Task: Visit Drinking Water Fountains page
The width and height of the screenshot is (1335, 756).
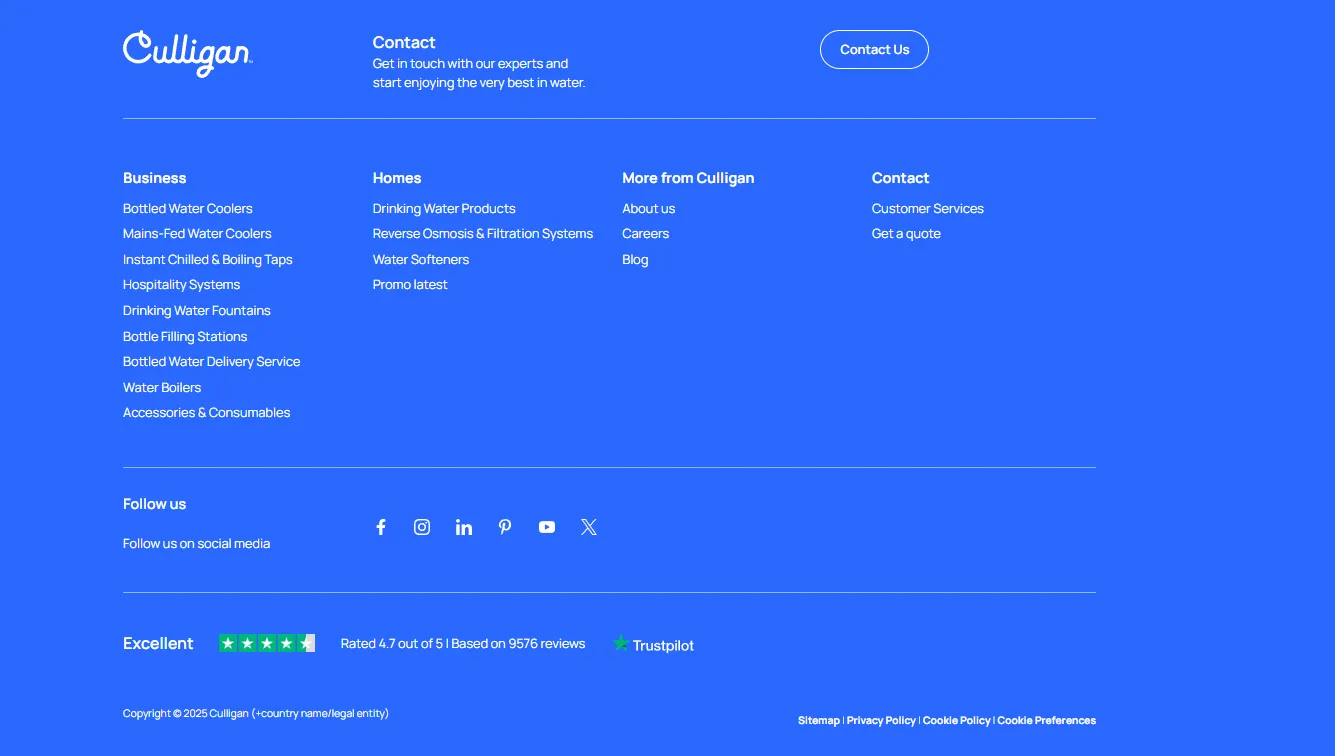Action: [197, 311]
